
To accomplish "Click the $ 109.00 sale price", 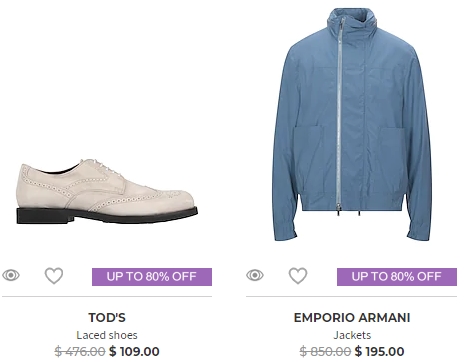I will coord(134,351).
